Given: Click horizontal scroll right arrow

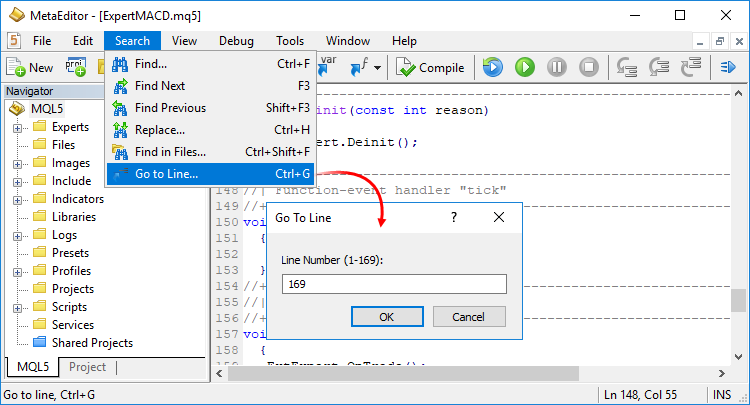Looking at the screenshot, I should coord(722,373).
